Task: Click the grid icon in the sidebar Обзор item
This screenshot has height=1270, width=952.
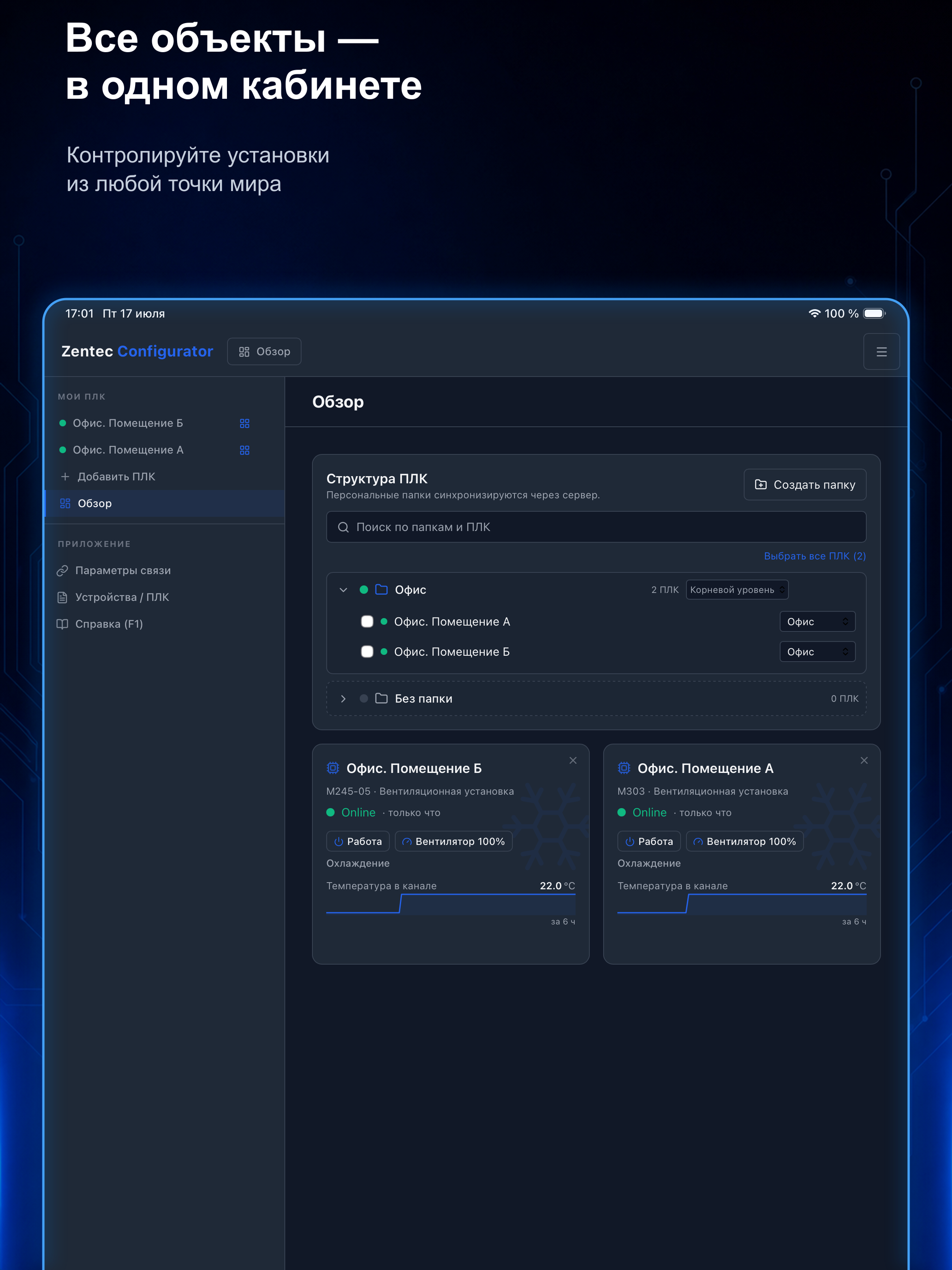Action: 65,503
